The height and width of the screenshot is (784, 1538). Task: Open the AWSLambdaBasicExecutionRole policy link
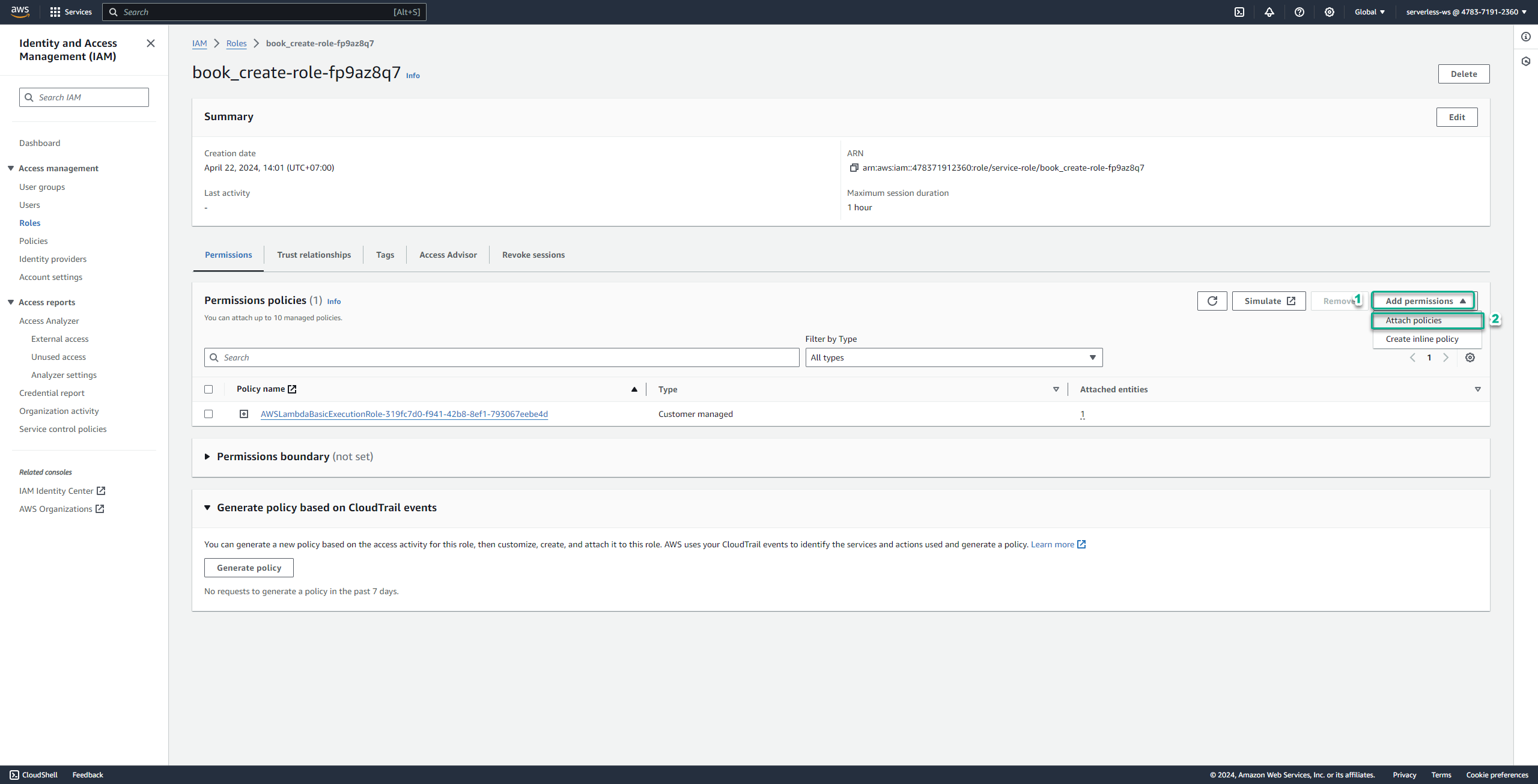pyautogui.click(x=404, y=414)
